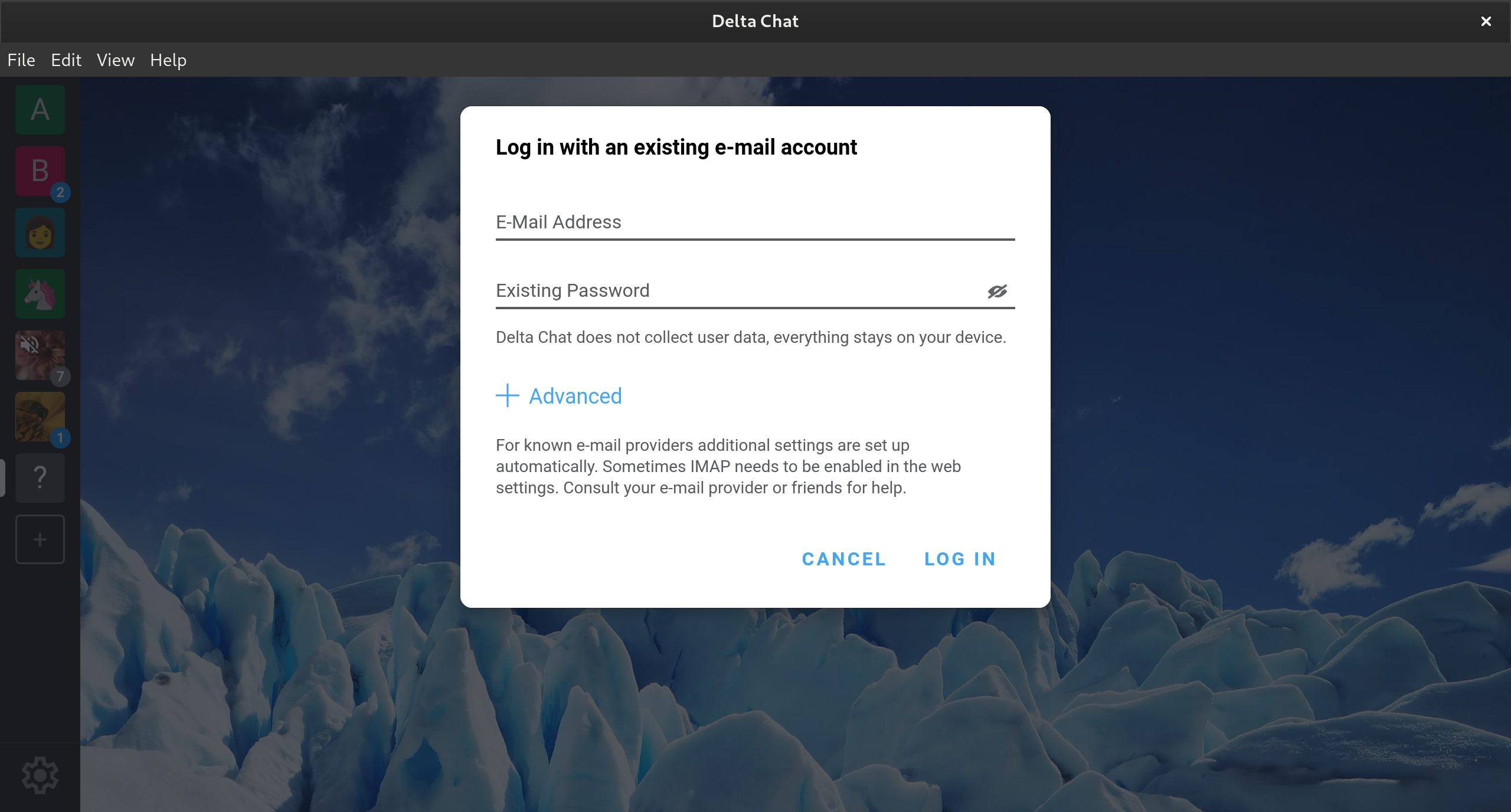This screenshot has width=1511, height=812.
Task: Open the muted flower photo account
Action: click(x=40, y=355)
